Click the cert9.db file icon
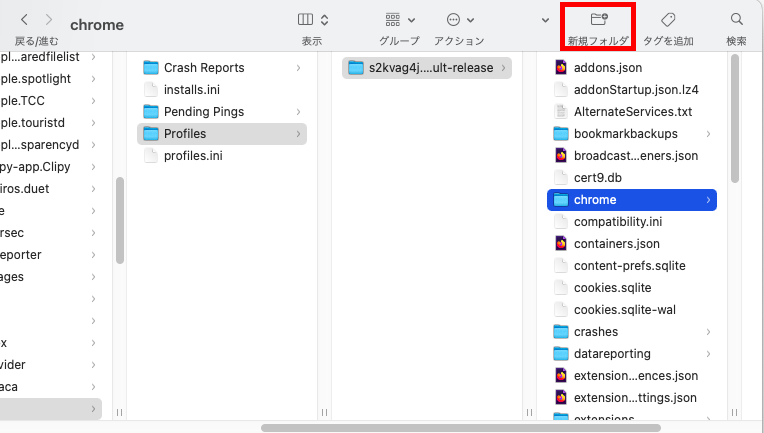 [x=561, y=177]
